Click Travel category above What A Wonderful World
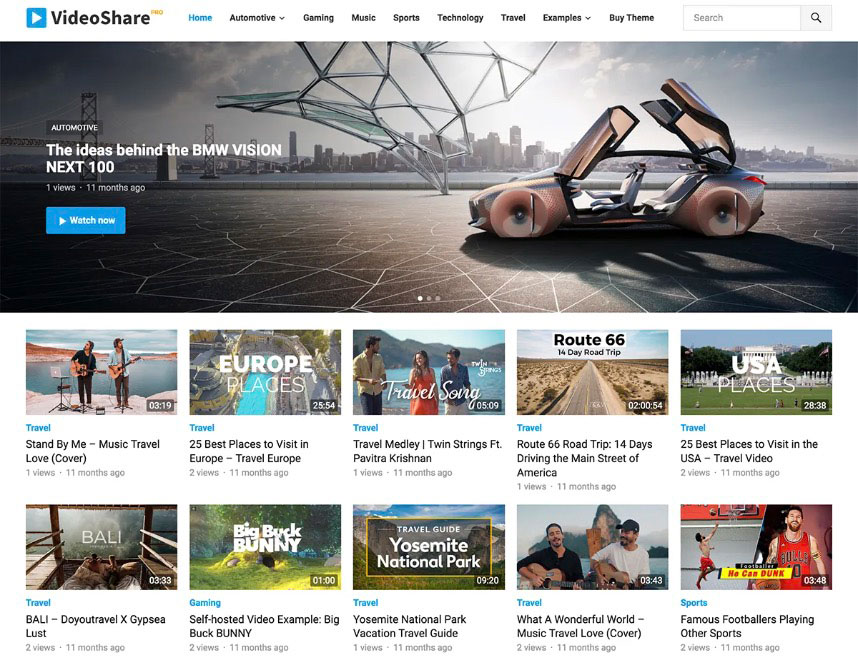 [529, 603]
